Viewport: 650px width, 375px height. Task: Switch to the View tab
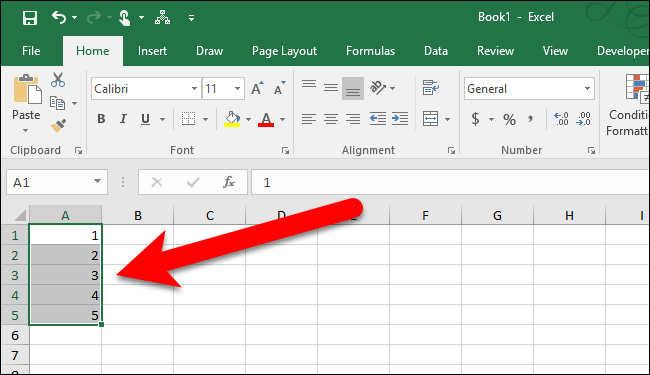click(555, 51)
